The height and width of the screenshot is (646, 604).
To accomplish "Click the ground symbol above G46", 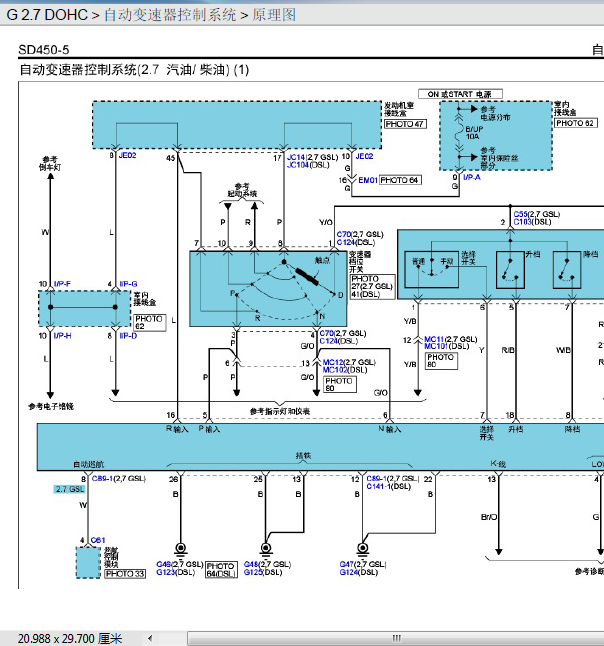I will tap(180, 549).
